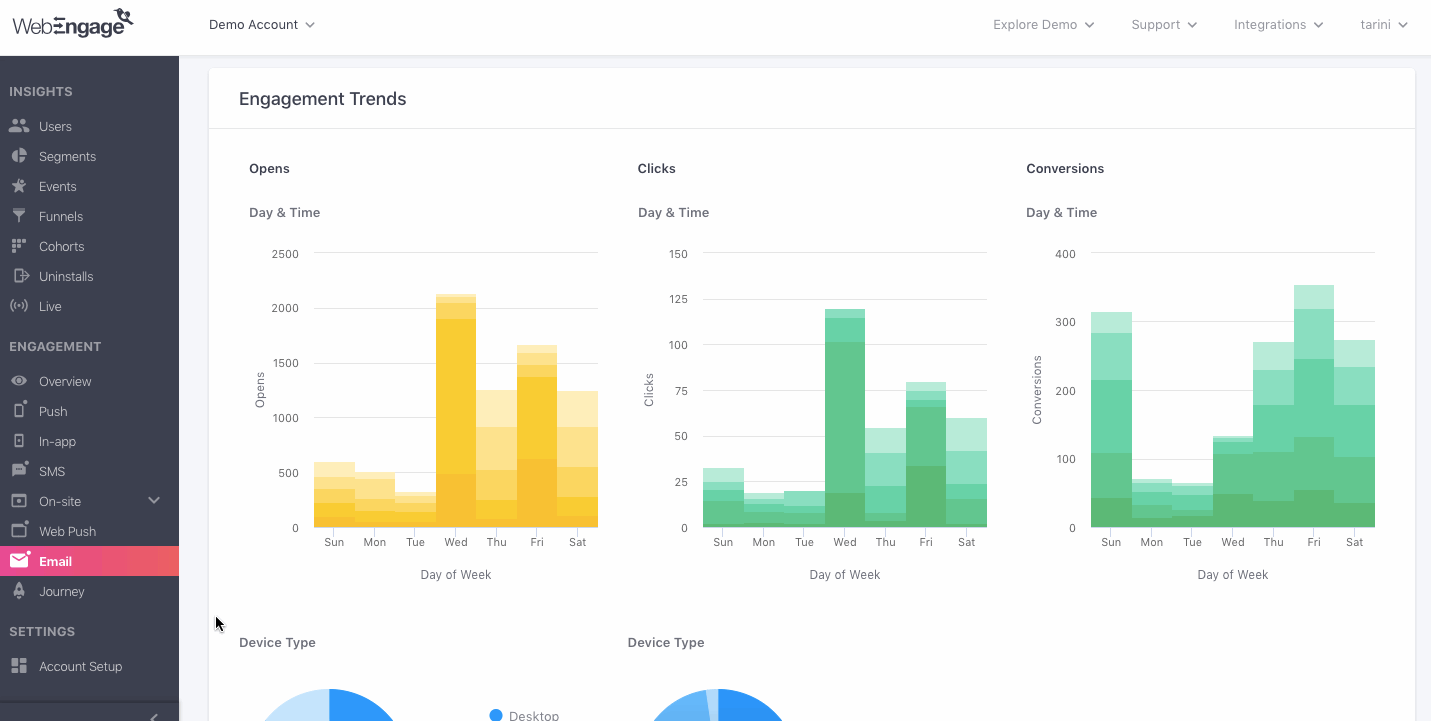
Task: Expand the On-site submenu chevron
Action: tap(154, 500)
